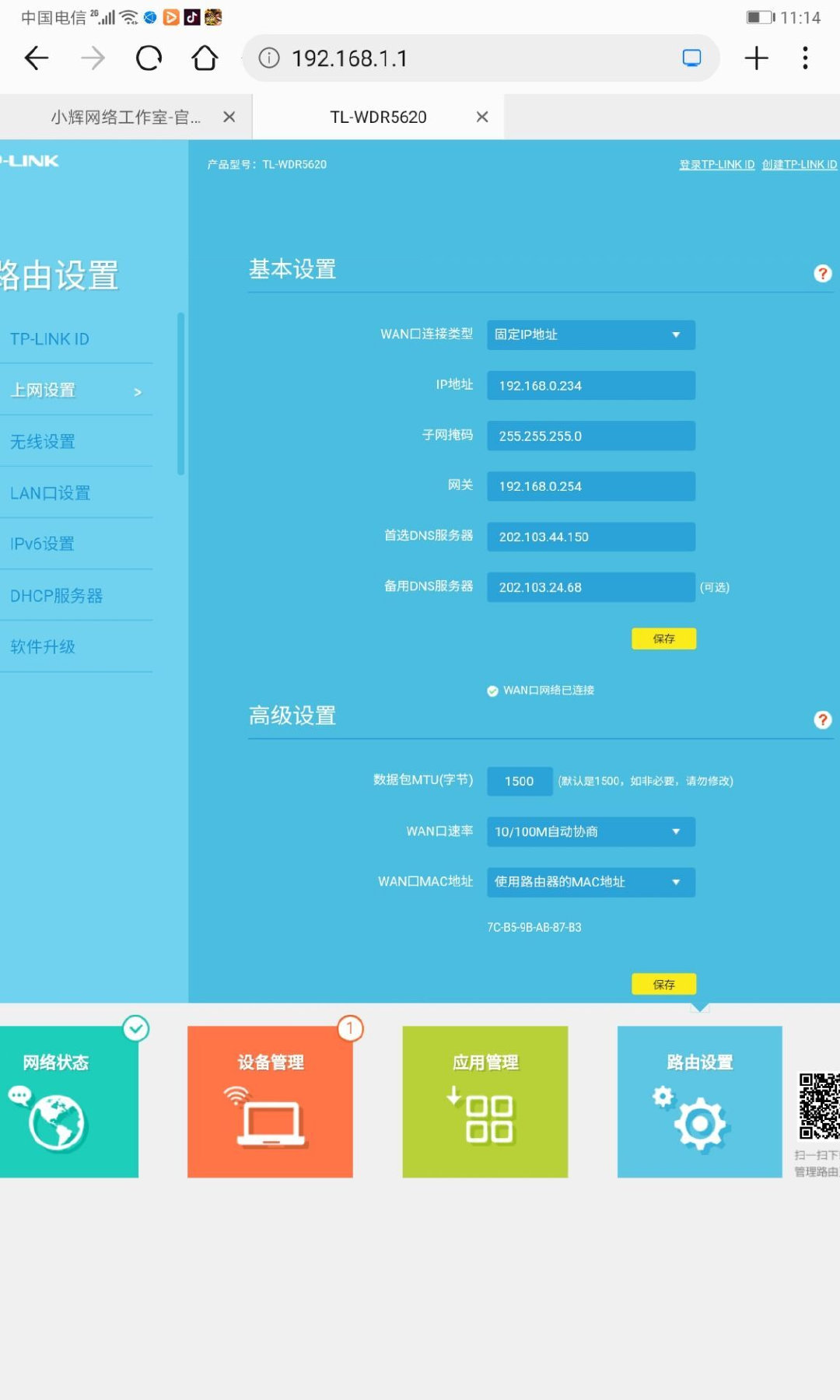The width and height of the screenshot is (840, 1400).
Task: Edit the 首选DNS服务器 field
Action: (591, 537)
